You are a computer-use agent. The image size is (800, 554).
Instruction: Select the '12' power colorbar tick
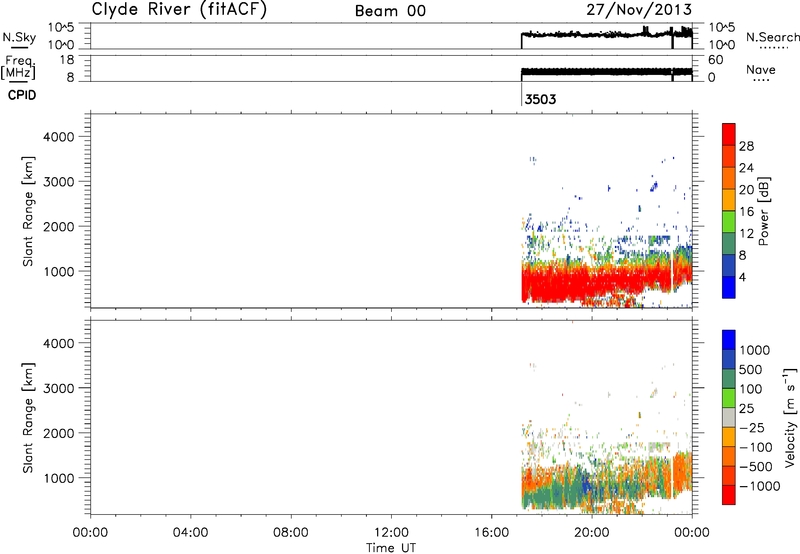point(746,234)
